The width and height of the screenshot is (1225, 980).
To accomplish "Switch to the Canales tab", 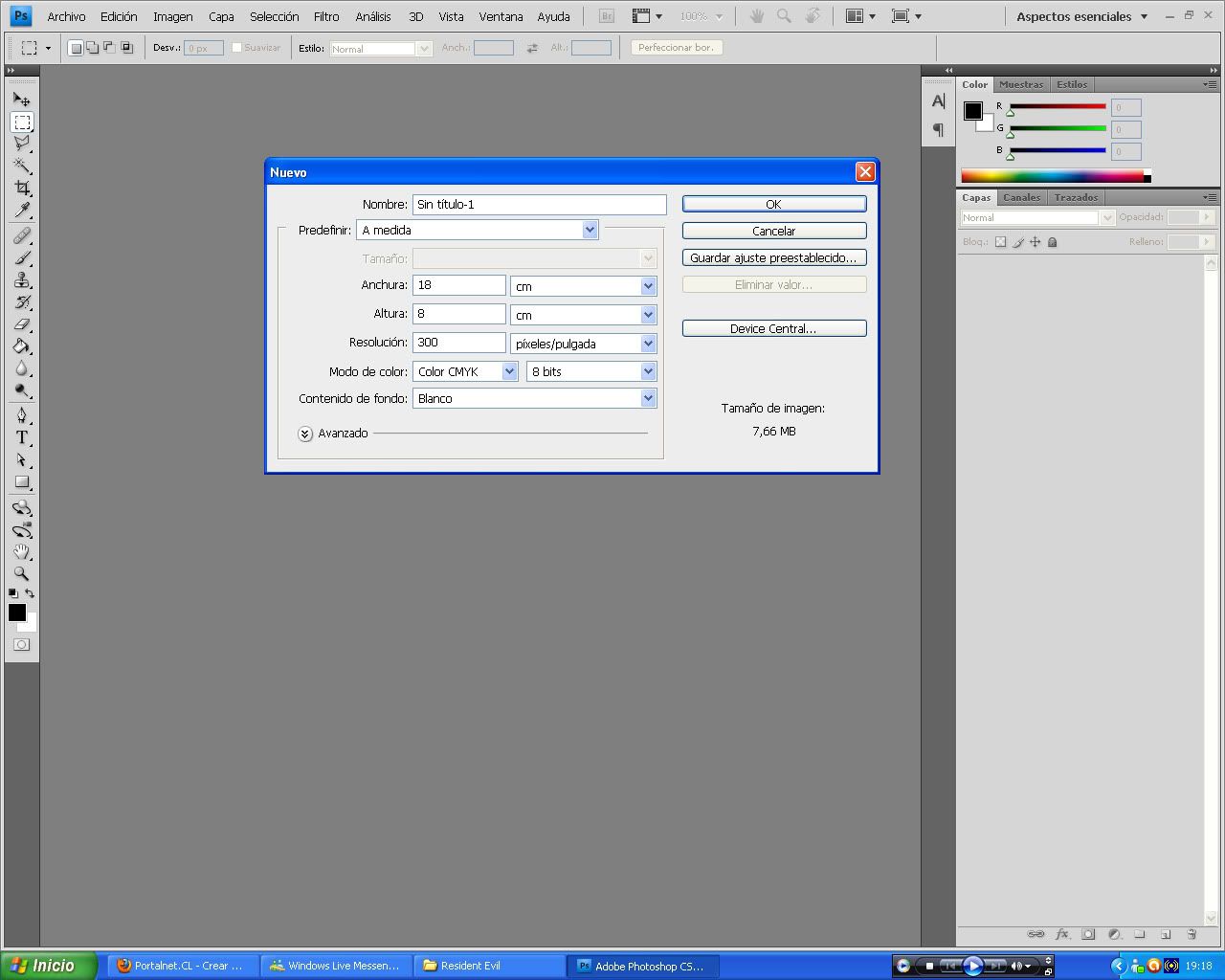I will 1021,197.
